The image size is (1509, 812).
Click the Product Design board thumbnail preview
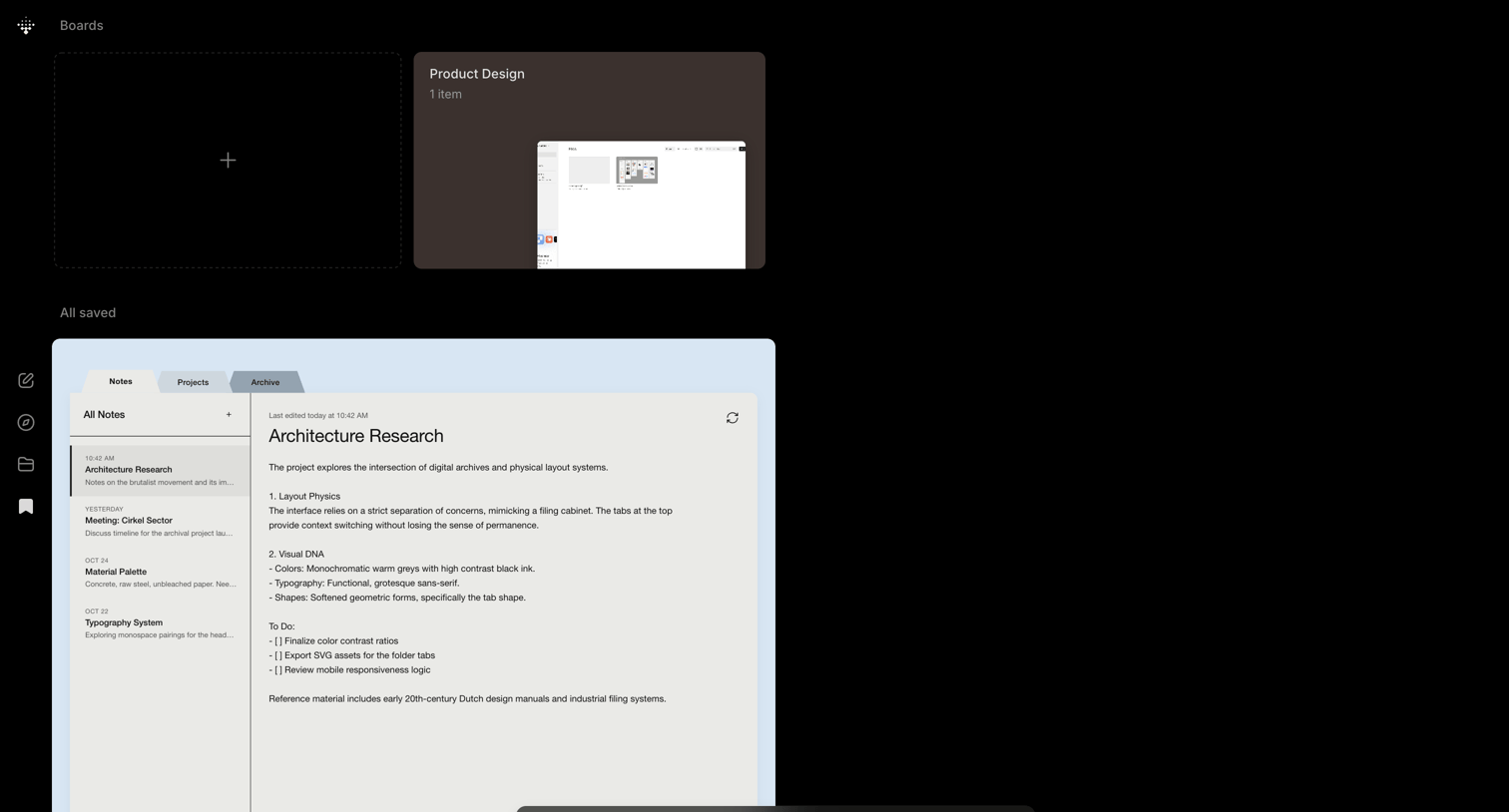(x=642, y=204)
